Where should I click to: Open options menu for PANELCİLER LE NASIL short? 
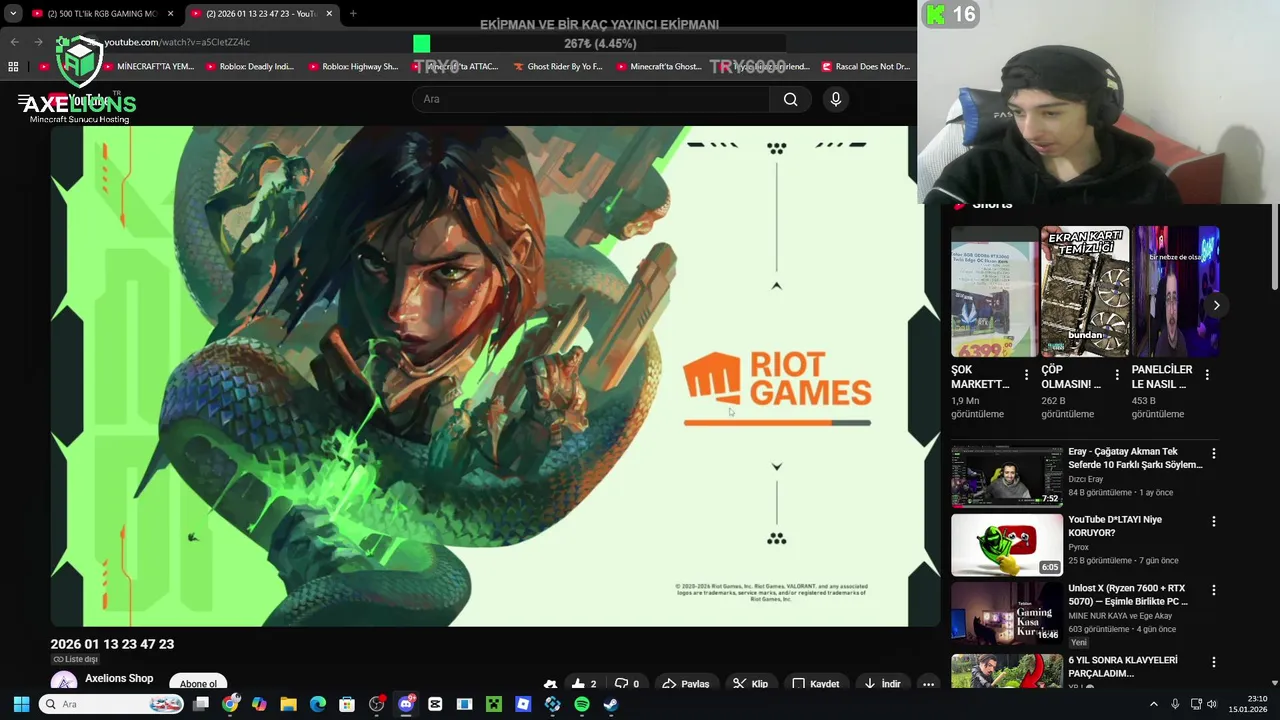(x=1207, y=375)
